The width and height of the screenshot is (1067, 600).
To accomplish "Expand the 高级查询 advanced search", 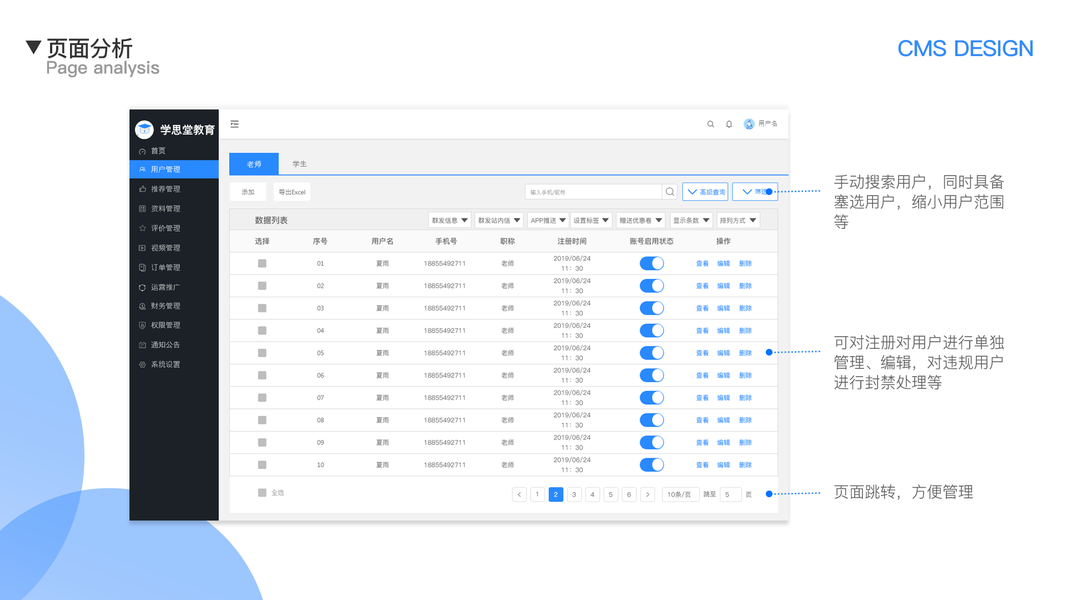I will [x=706, y=192].
